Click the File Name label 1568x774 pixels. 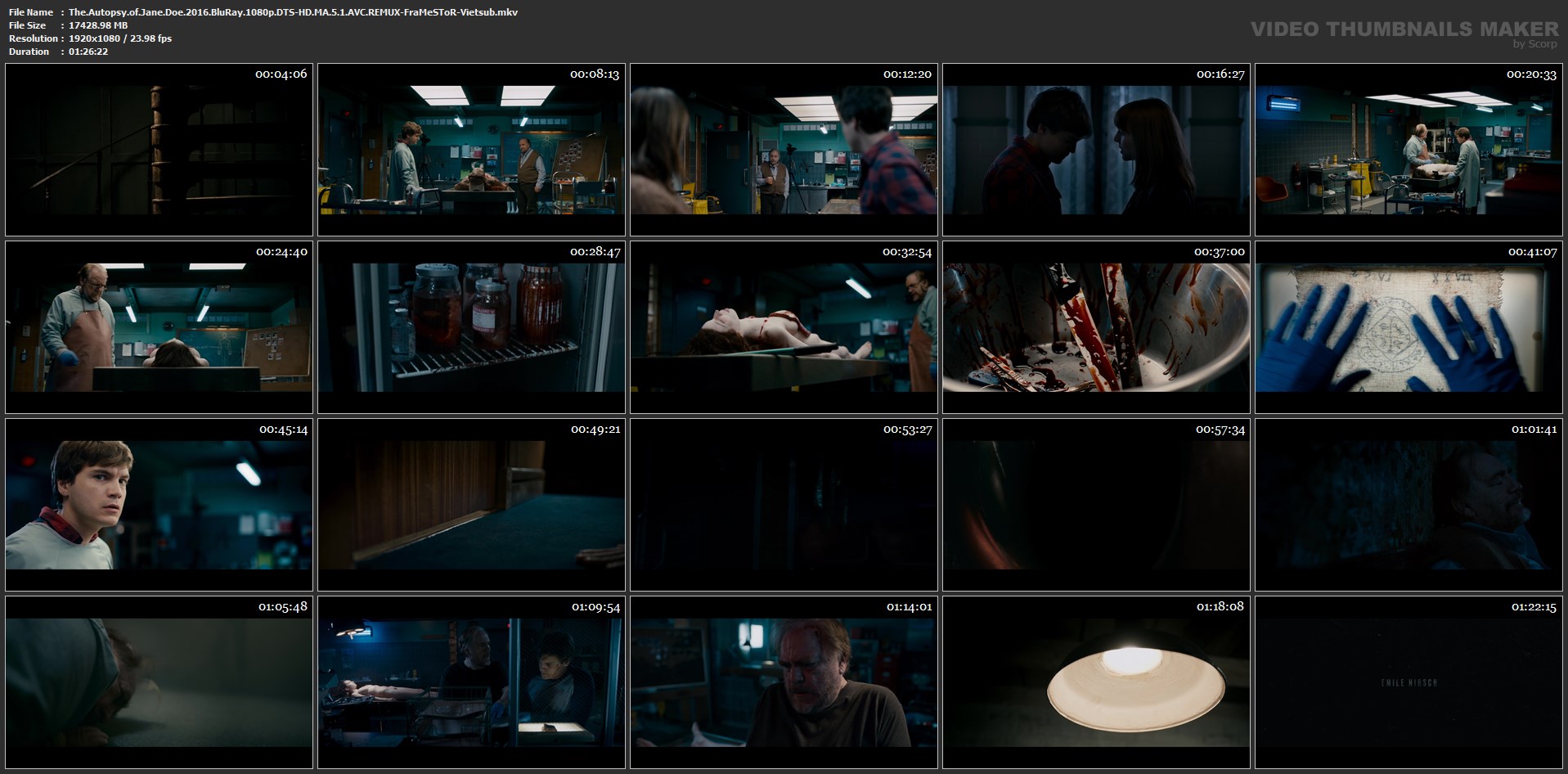click(31, 12)
